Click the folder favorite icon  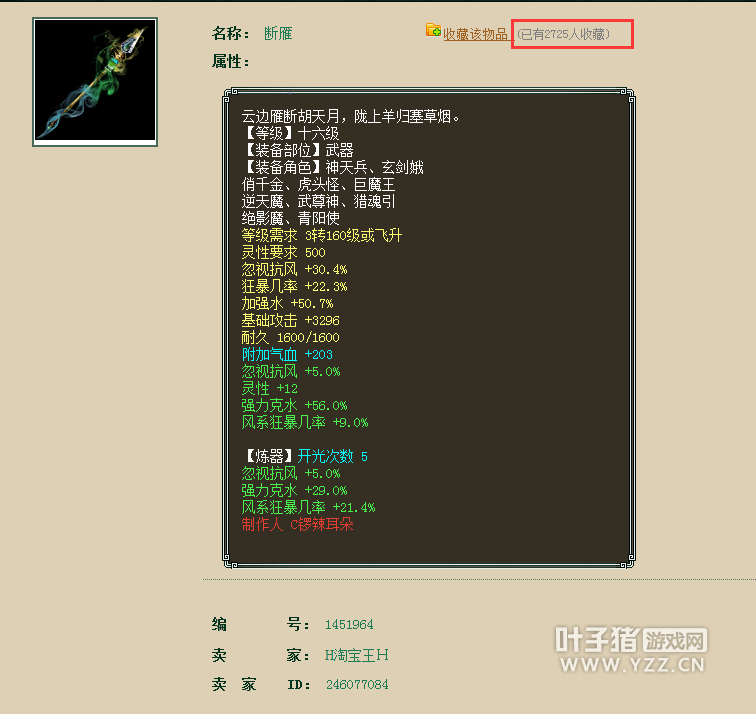tap(433, 30)
